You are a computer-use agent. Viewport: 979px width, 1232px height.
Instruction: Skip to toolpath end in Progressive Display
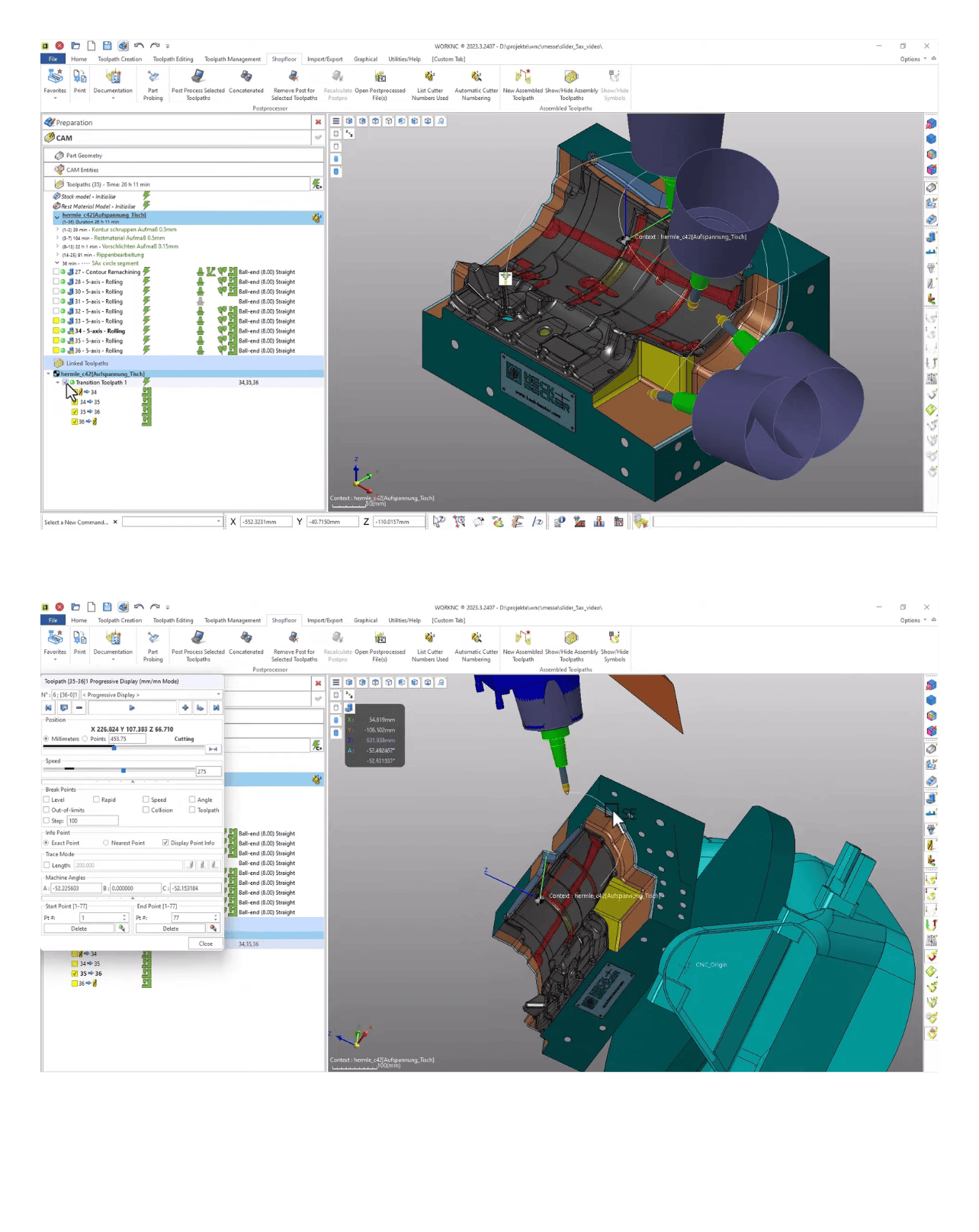pos(216,708)
